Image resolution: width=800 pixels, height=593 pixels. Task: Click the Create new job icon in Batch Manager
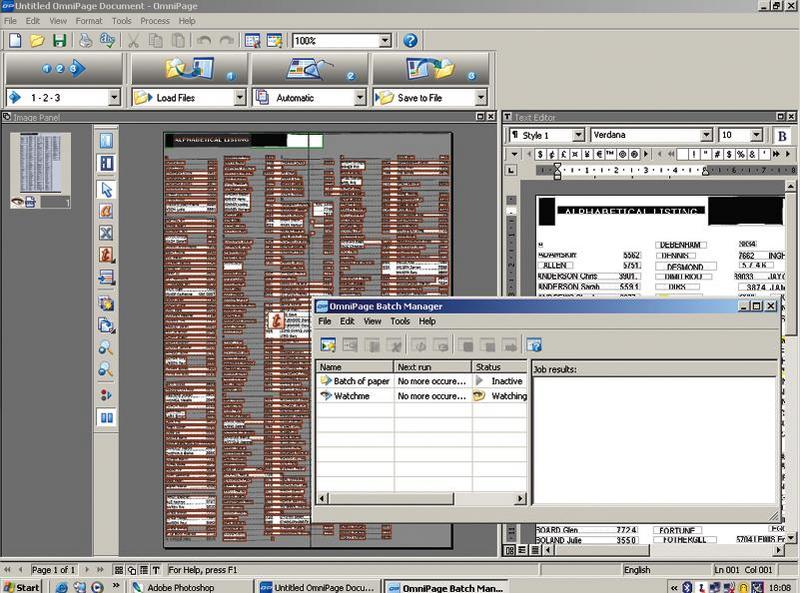(328, 345)
